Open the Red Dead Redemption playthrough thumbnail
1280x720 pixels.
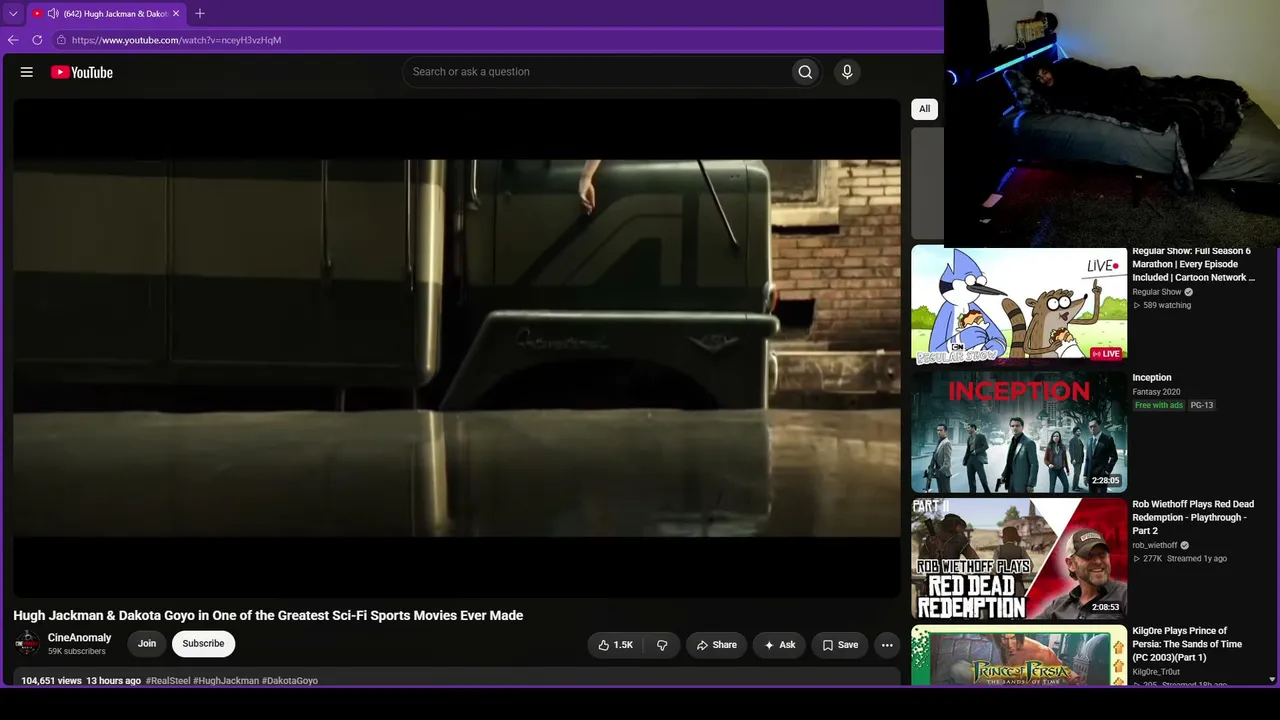[1019, 559]
